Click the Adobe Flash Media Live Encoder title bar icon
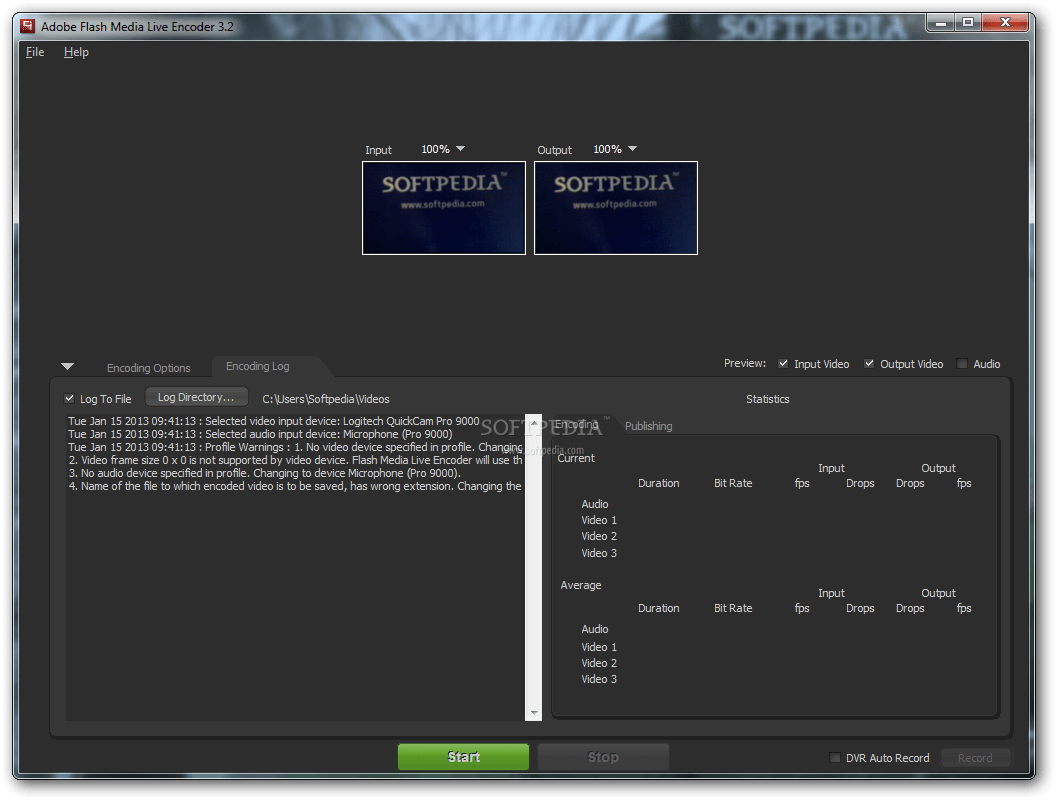This screenshot has width=1056, height=800. point(25,25)
